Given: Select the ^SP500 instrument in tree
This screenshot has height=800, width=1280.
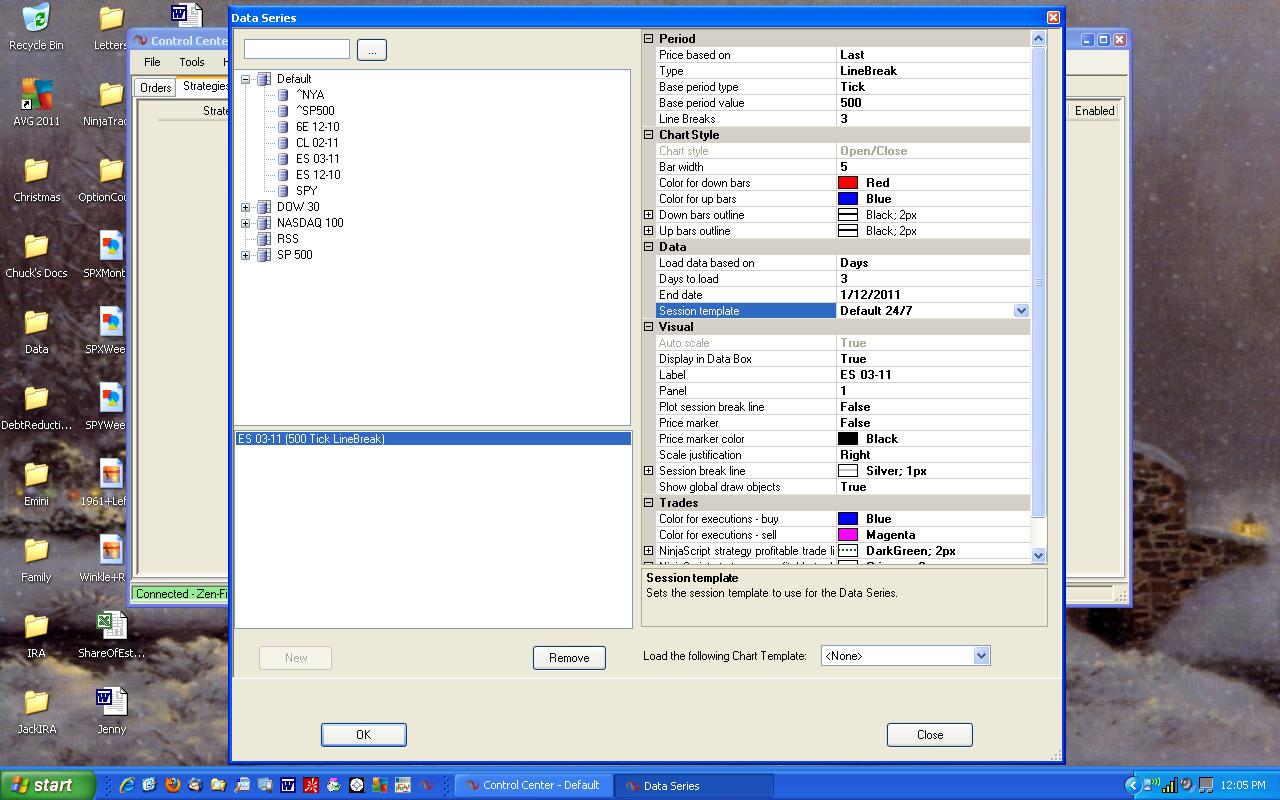Looking at the screenshot, I should (315, 111).
